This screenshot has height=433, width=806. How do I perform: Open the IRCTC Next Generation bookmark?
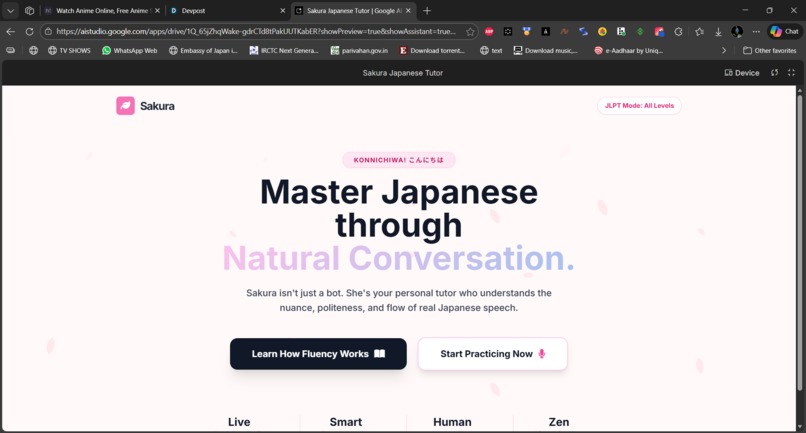point(284,50)
